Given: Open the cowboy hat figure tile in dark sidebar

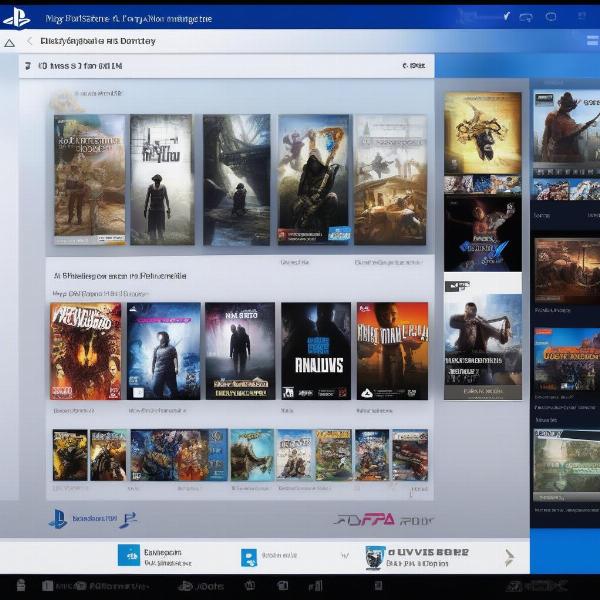Looking at the screenshot, I should [x=566, y=132].
